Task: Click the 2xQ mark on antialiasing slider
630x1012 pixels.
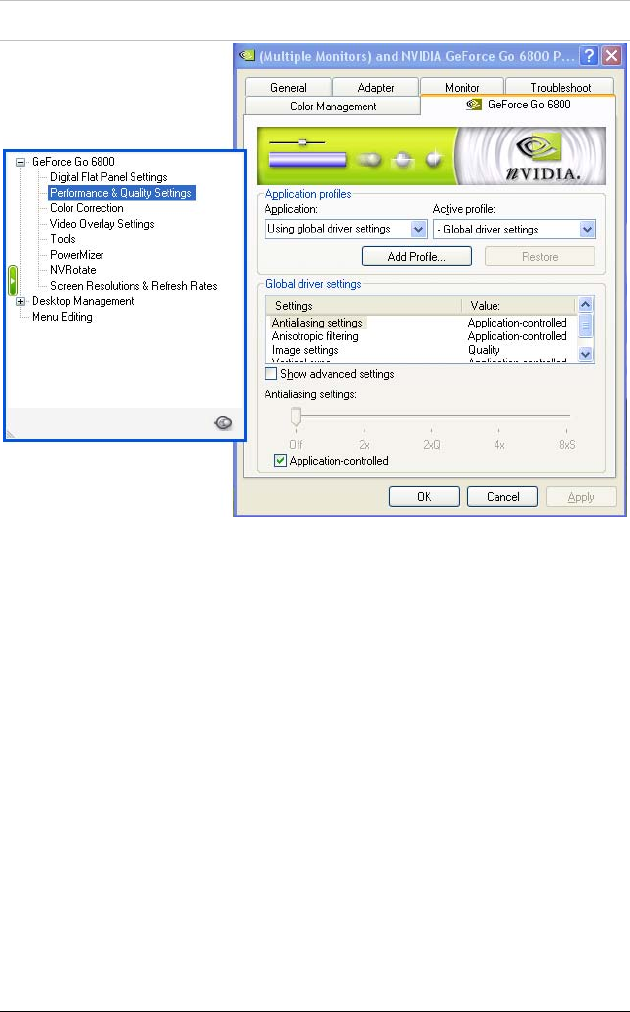Action: pyautogui.click(x=432, y=445)
